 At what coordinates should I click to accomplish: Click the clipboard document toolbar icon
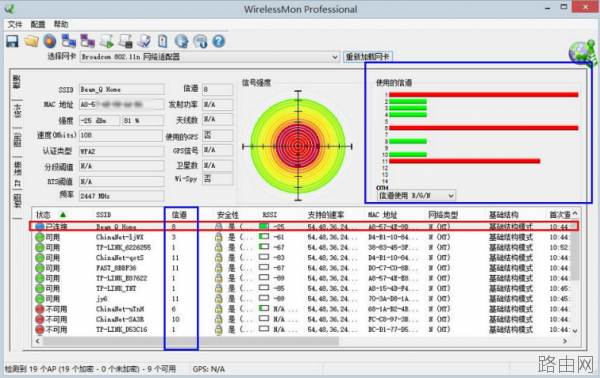point(163,41)
